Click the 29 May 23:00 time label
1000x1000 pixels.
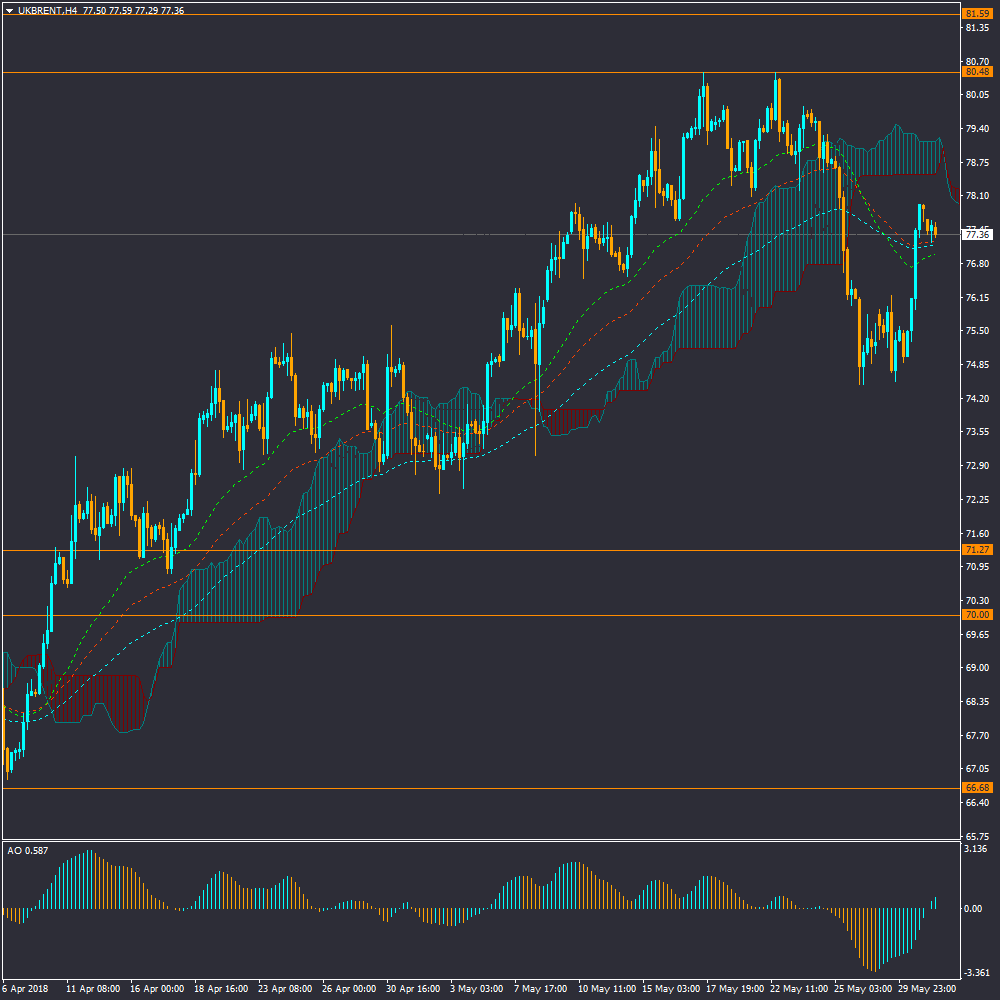coord(925,988)
